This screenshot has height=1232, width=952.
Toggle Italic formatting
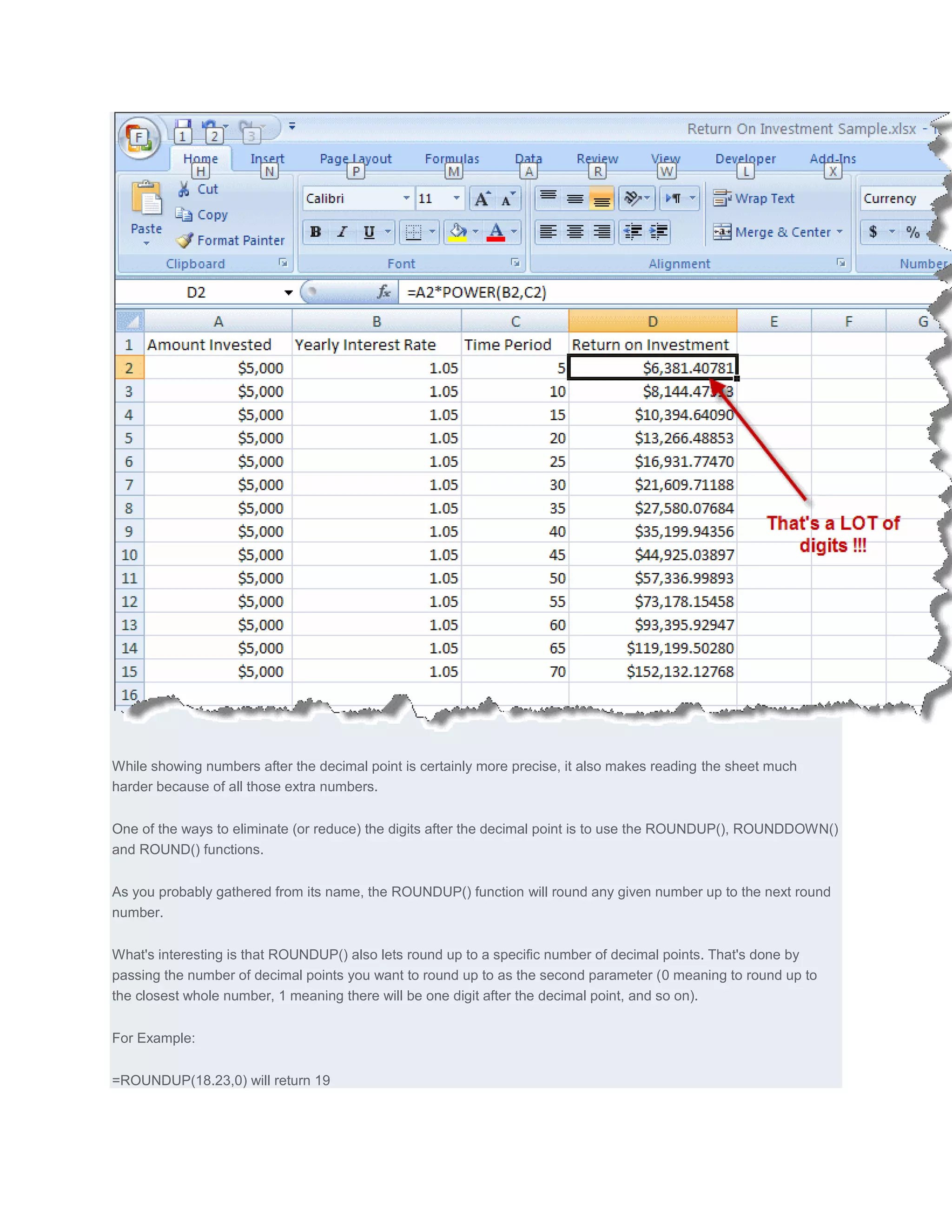[342, 232]
